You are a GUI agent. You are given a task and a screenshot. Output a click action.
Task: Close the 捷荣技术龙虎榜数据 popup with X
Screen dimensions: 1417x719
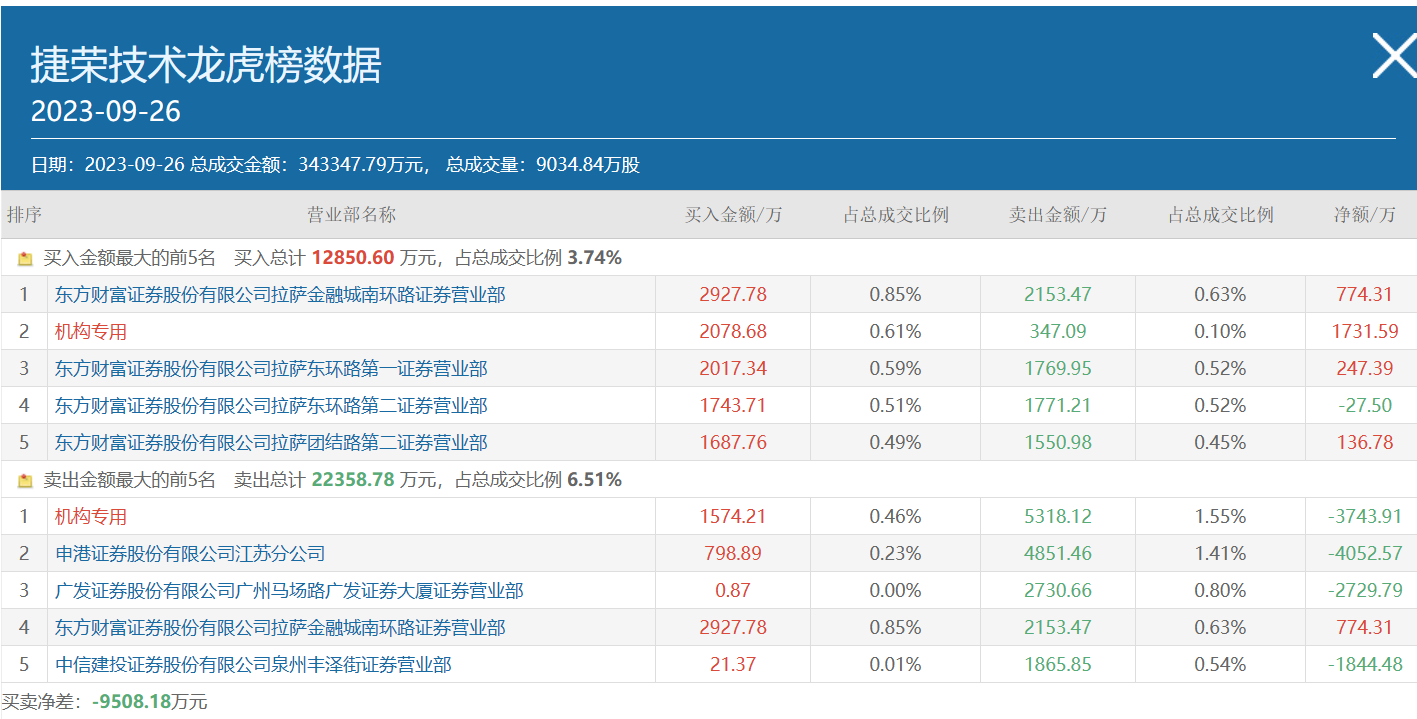1394,55
